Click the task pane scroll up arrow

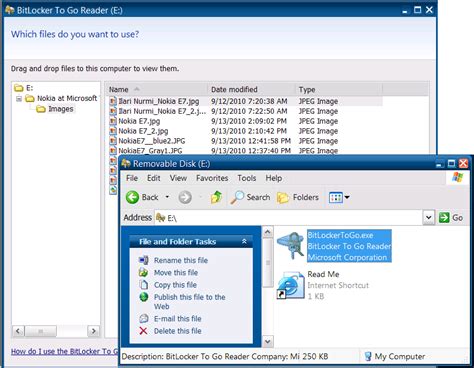coord(268,232)
